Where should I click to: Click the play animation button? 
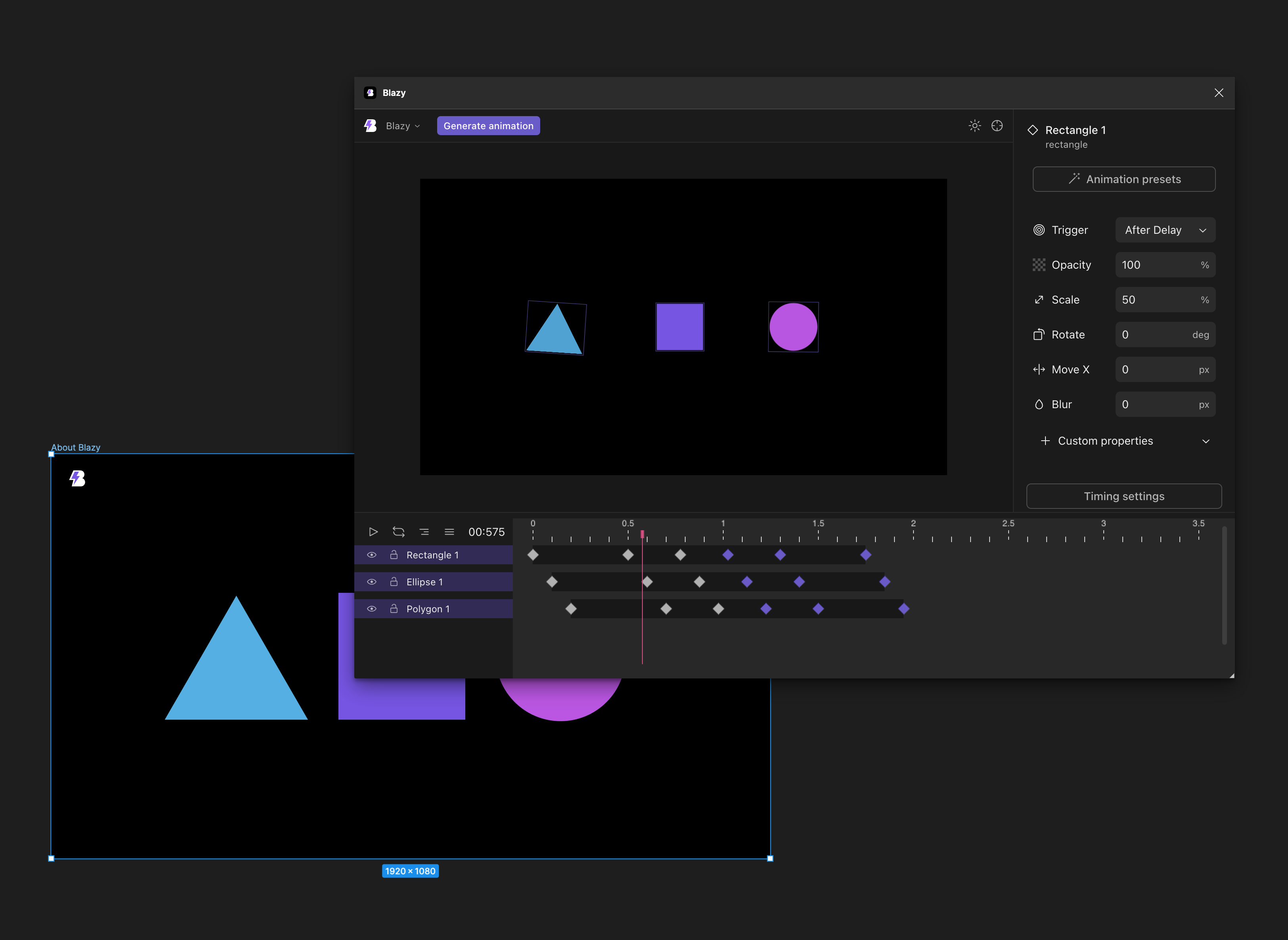tap(373, 532)
